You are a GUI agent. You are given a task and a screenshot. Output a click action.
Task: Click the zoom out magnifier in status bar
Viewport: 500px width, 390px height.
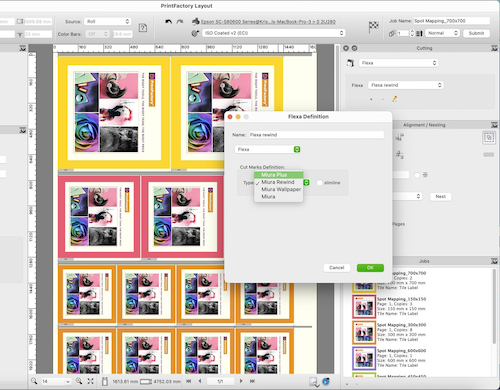point(34,381)
